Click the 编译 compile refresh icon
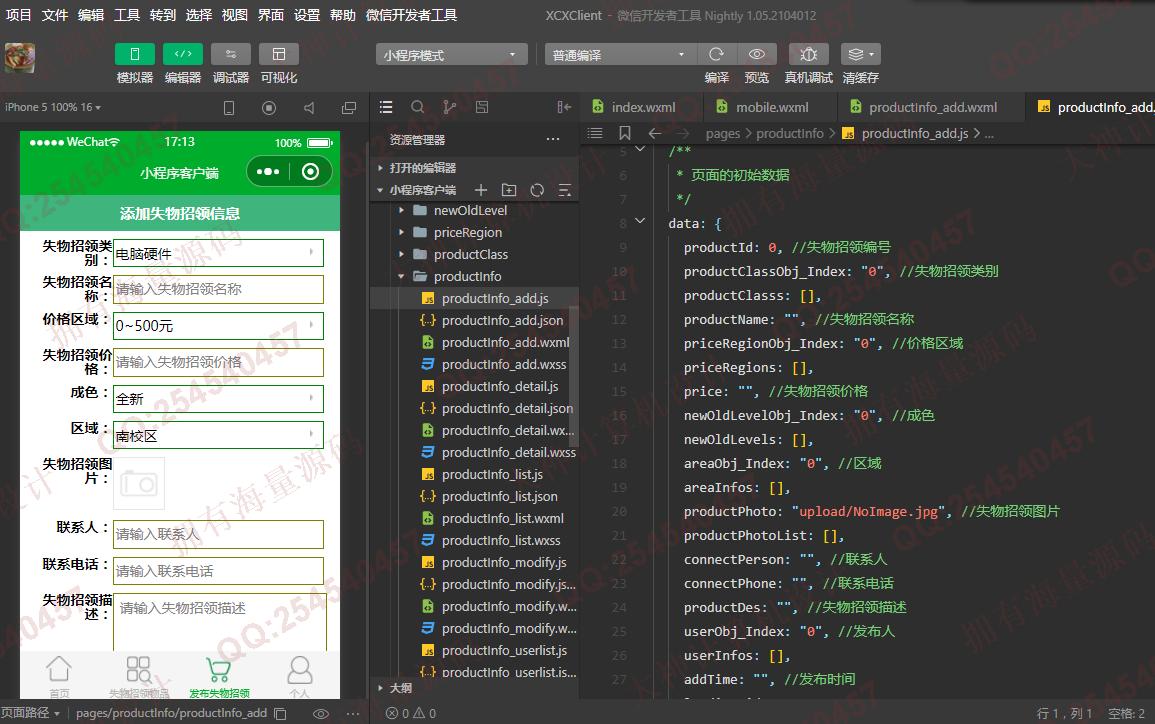This screenshot has width=1155, height=724. [x=716, y=55]
